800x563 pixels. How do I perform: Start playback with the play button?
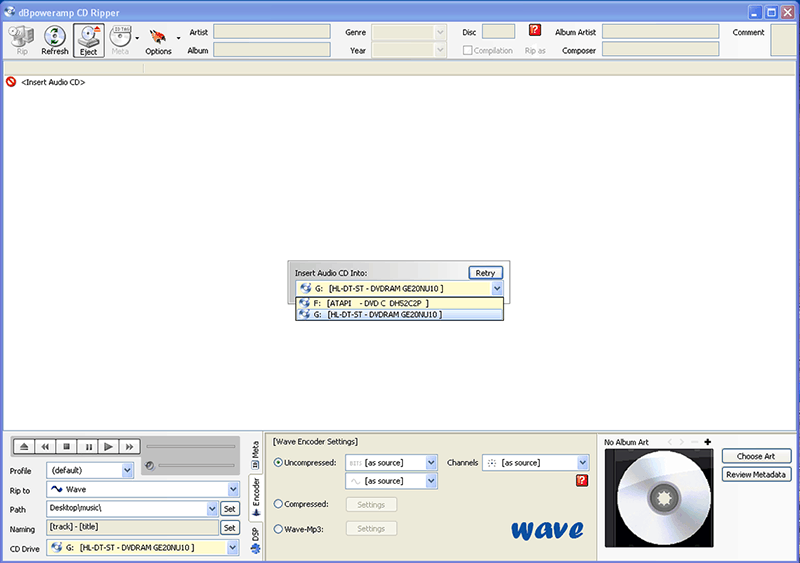click(x=109, y=447)
